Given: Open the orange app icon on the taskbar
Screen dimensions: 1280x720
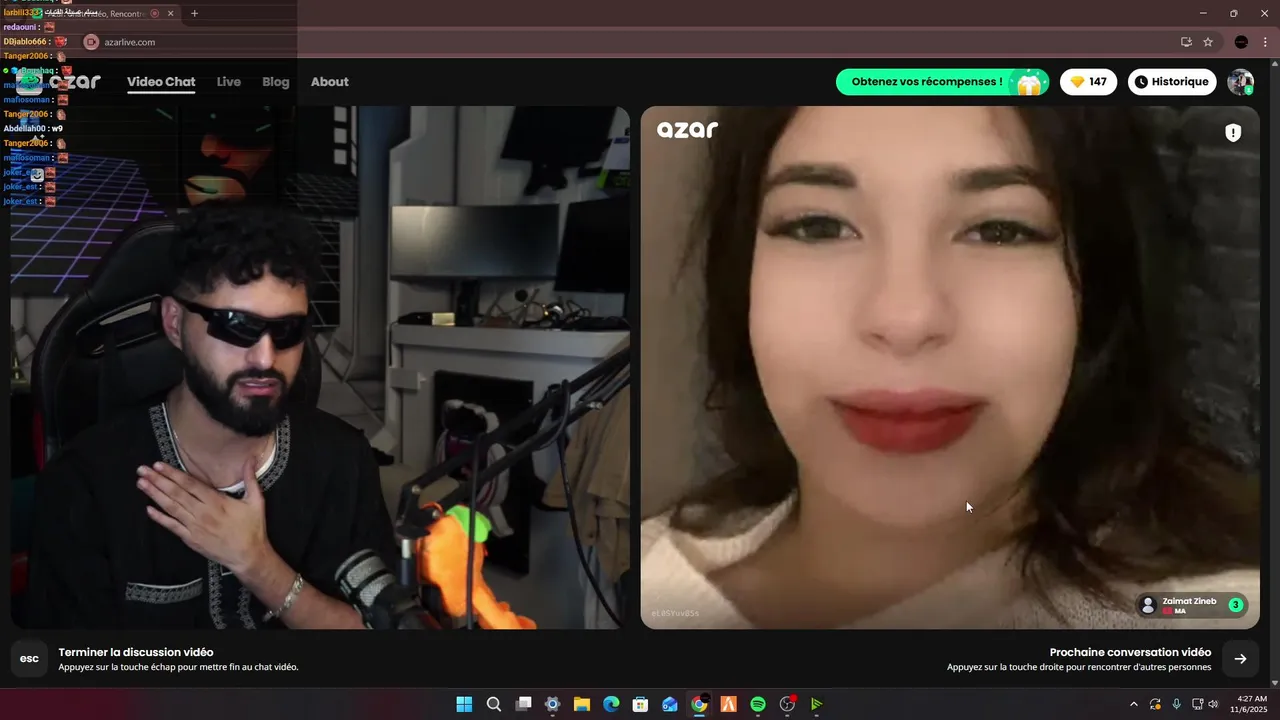Looking at the screenshot, I should pos(728,704).
